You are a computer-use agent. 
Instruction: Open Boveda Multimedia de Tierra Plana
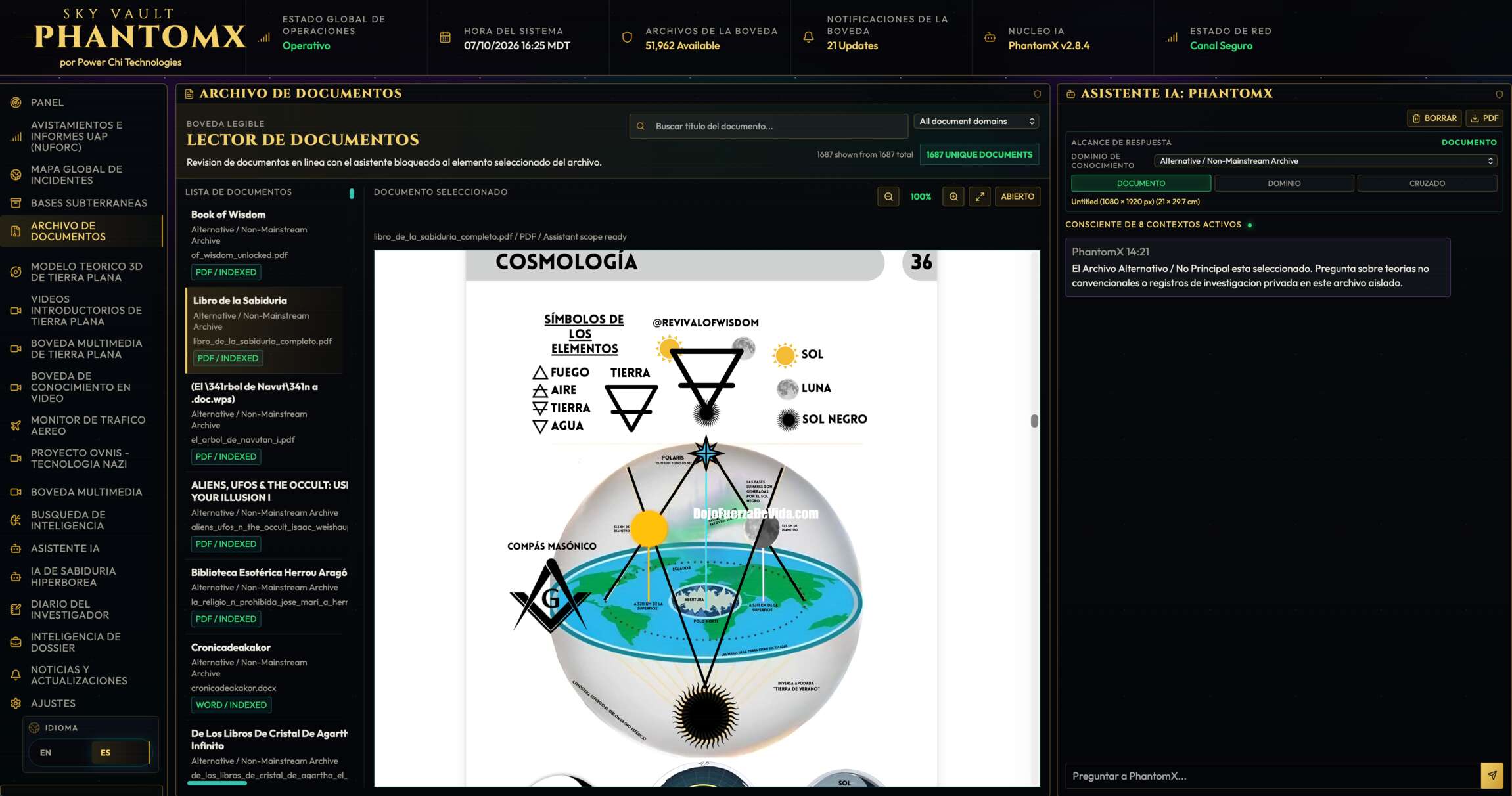point(81,349)
